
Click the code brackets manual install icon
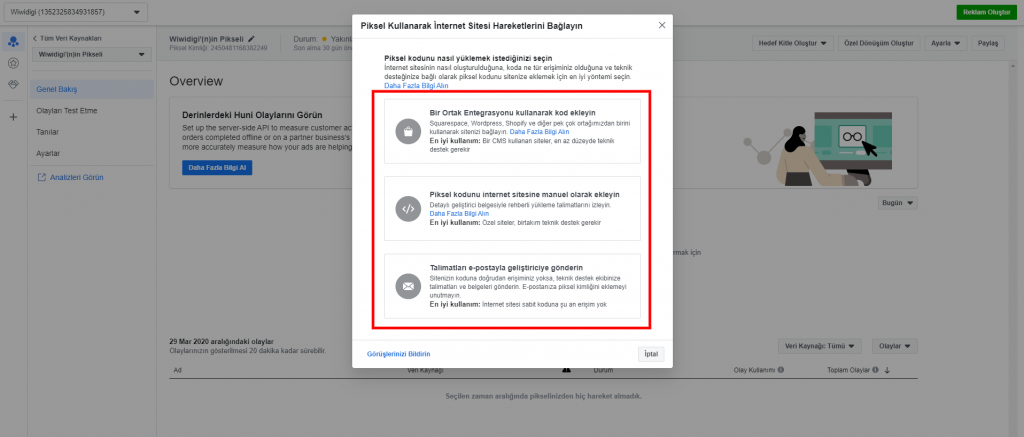408,209
